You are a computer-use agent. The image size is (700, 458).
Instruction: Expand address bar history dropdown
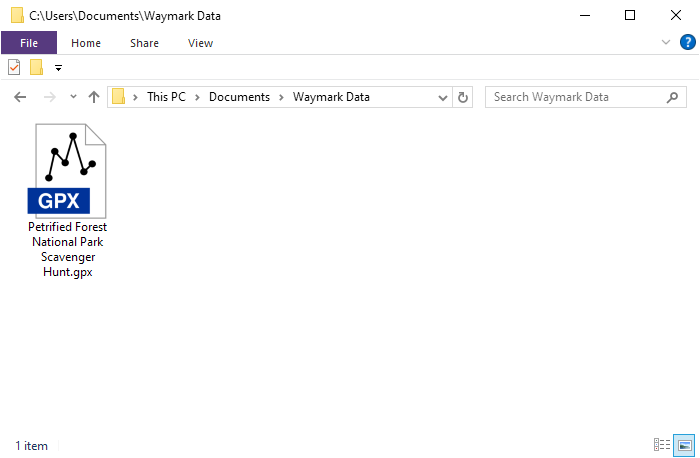pos(442,97)
